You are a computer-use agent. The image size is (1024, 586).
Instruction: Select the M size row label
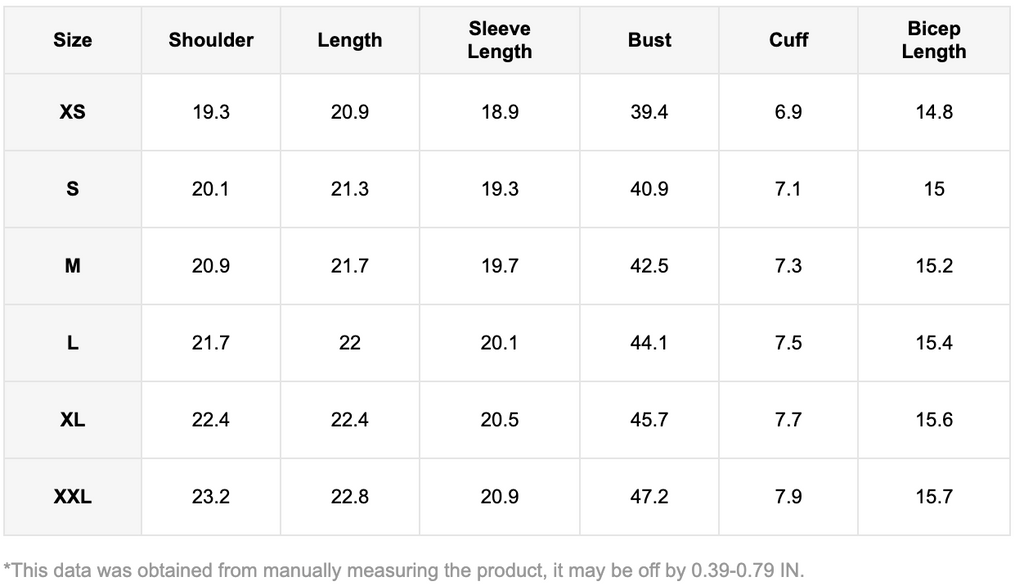pyautogui.click(x=72, y=266)
